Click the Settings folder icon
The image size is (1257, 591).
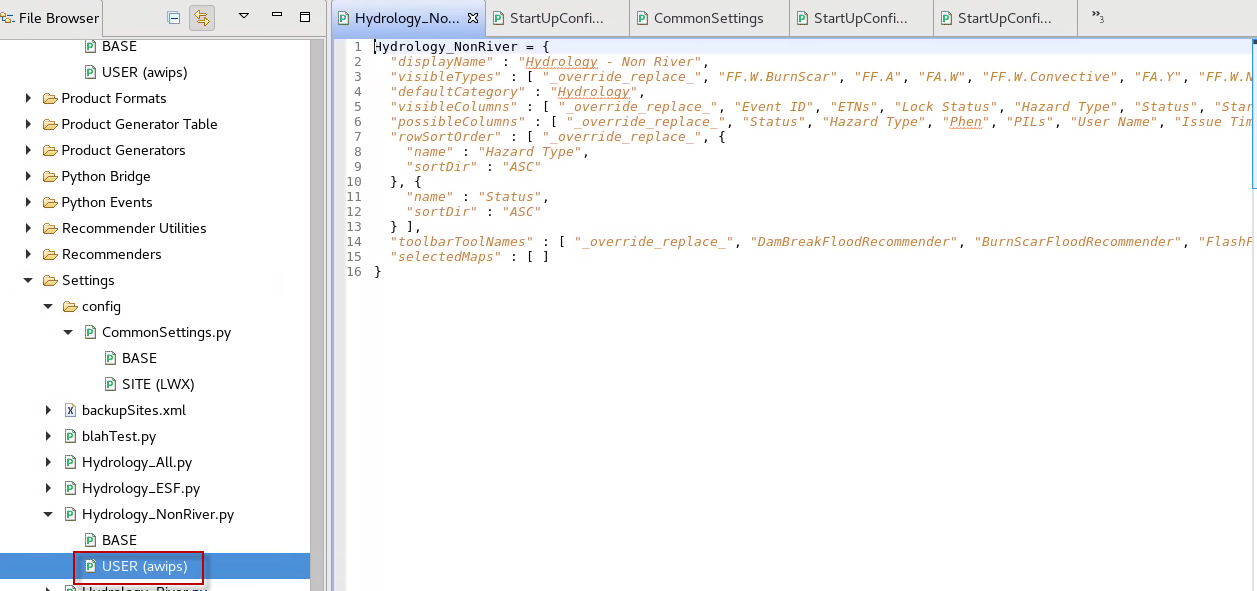coord(50,280)
